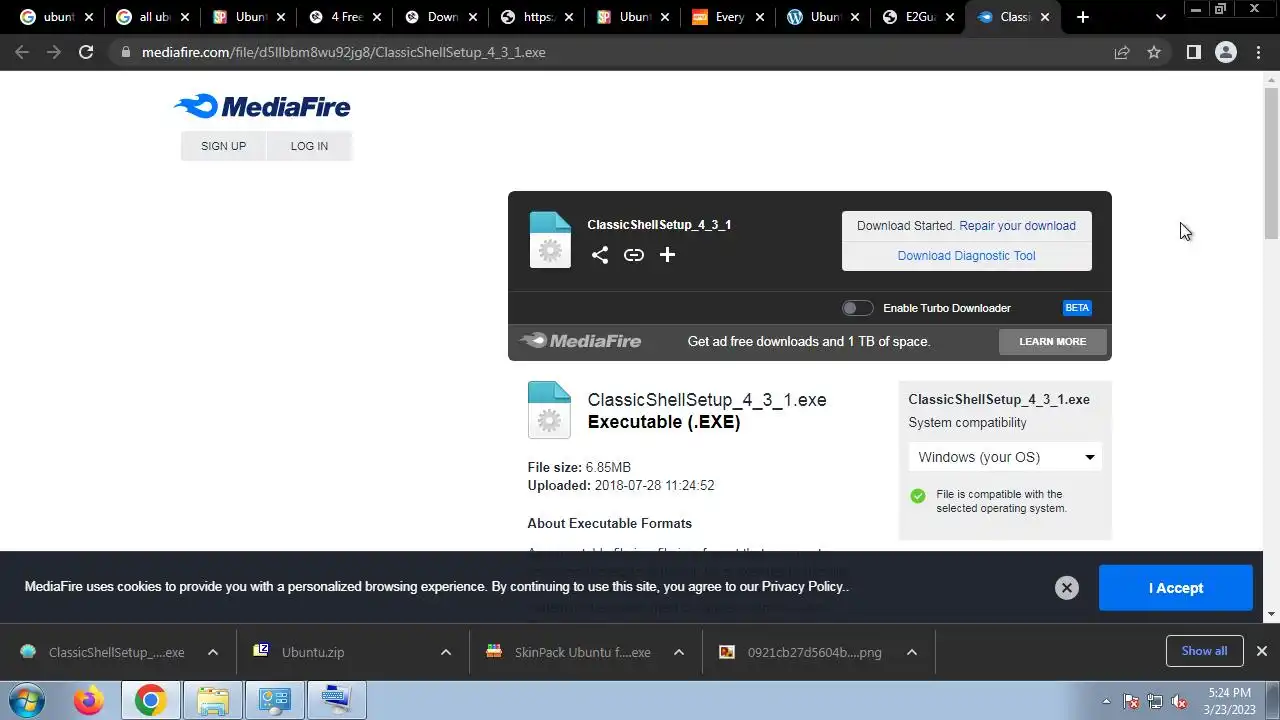
Task: Expand options for 0921cb27d5604b png download
Action: tap(911, 652)
